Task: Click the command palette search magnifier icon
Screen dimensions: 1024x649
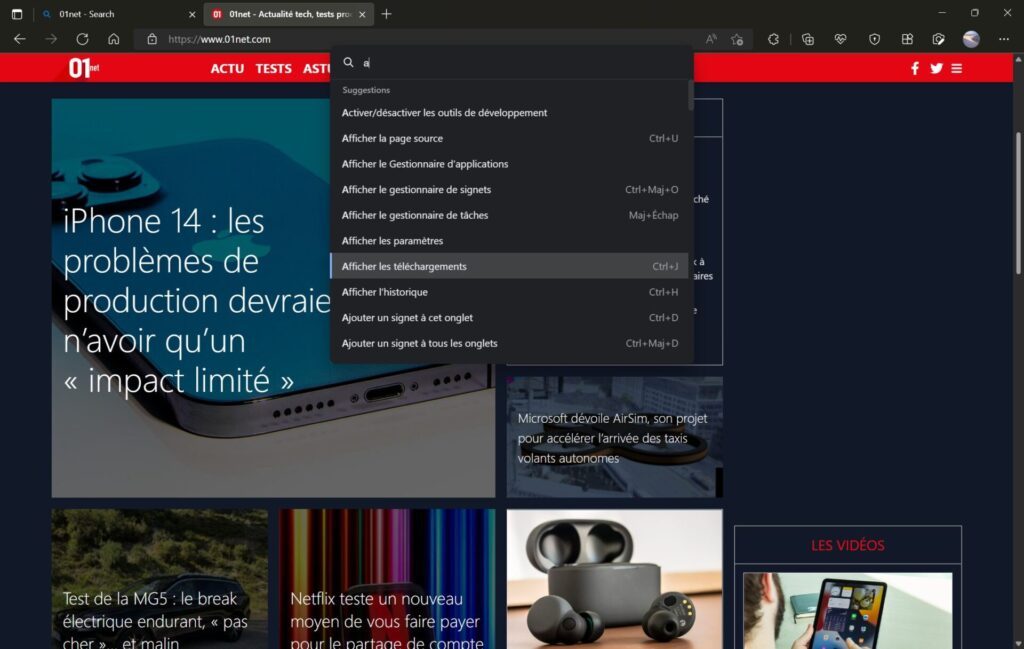Action: click(349, 62)
